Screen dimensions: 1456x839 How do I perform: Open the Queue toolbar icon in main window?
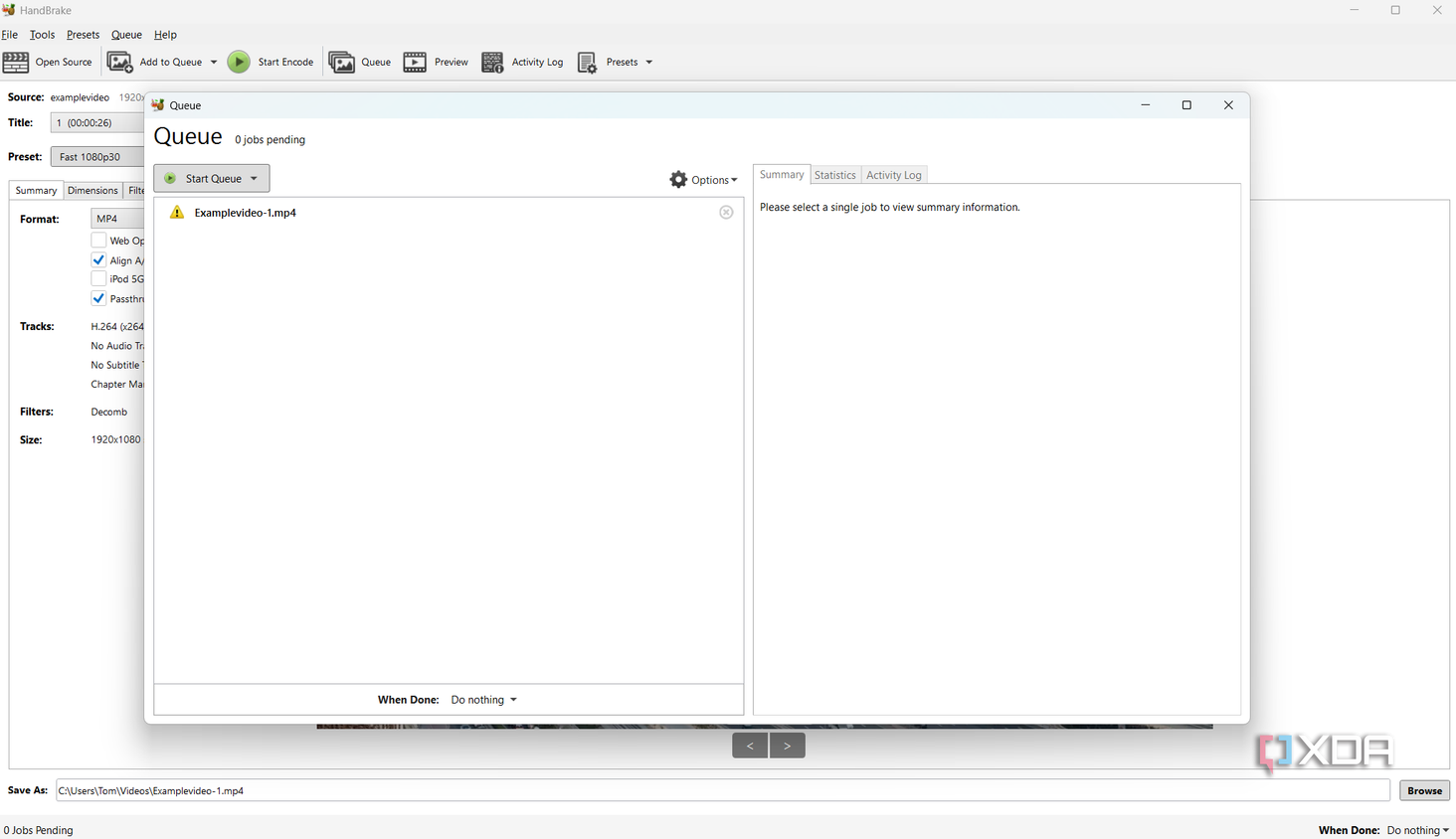pyautogui.click(x=342, y=62)
